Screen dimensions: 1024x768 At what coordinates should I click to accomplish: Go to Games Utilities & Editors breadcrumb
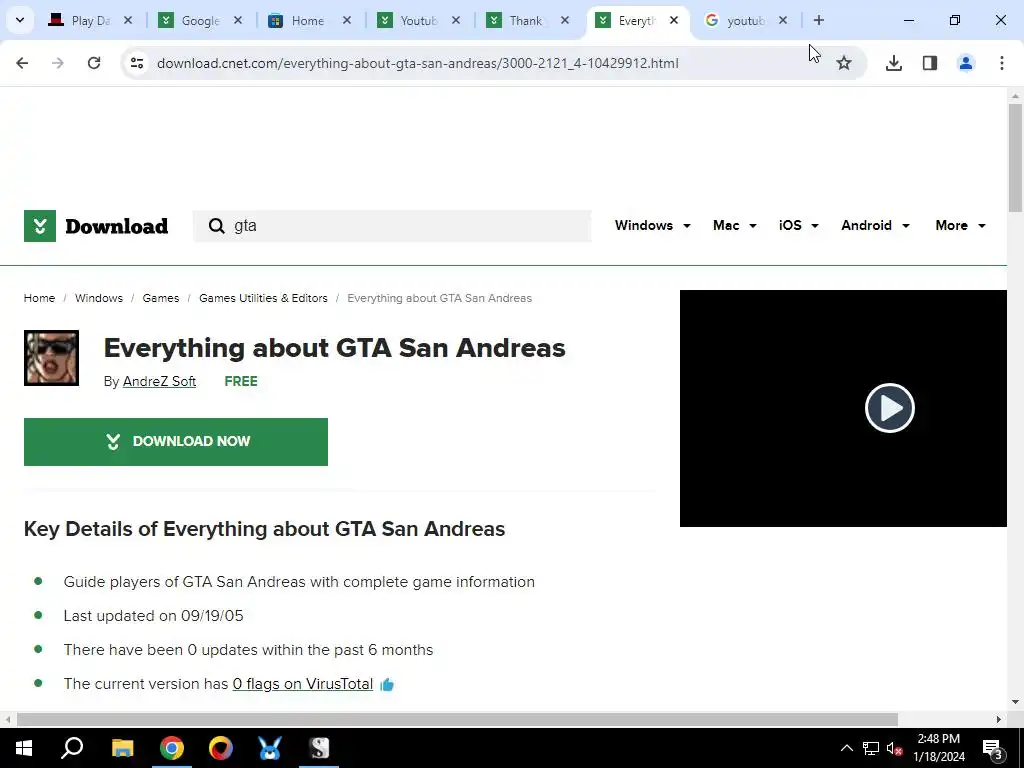[263, 298]
